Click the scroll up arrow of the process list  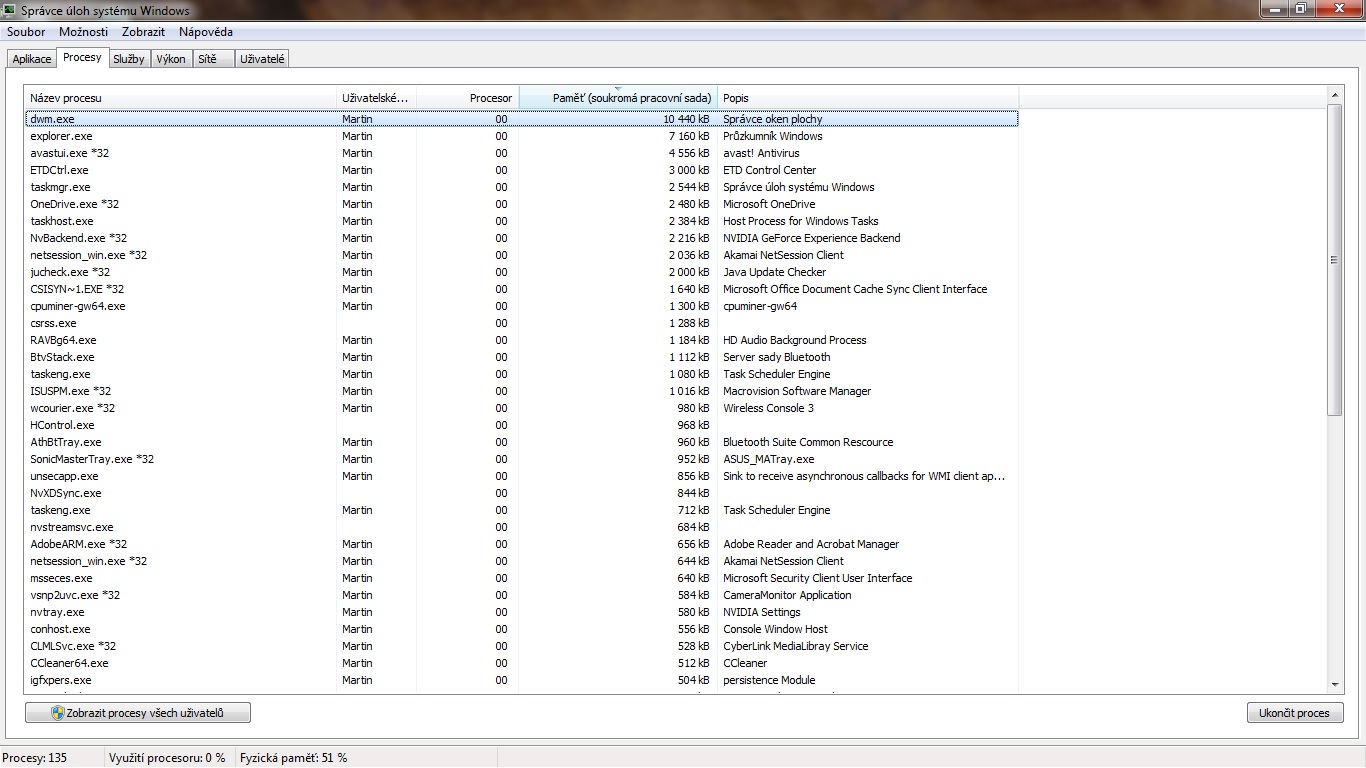[x=1335, y=95]
